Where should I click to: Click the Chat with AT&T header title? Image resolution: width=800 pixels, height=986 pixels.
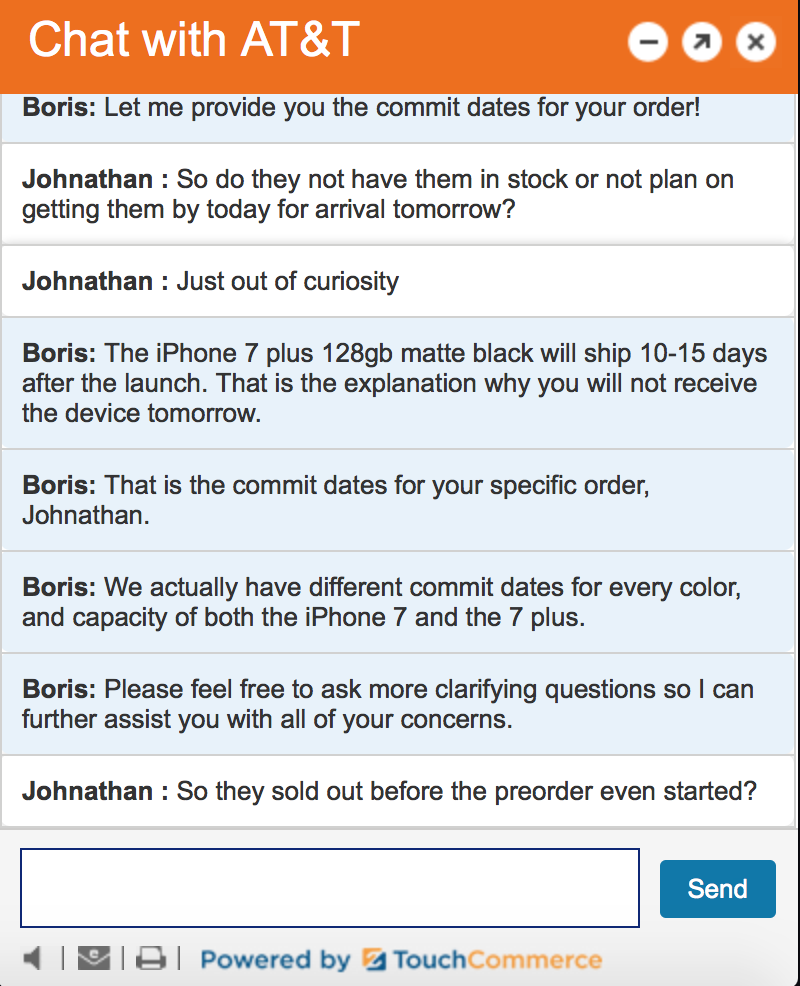194,40
